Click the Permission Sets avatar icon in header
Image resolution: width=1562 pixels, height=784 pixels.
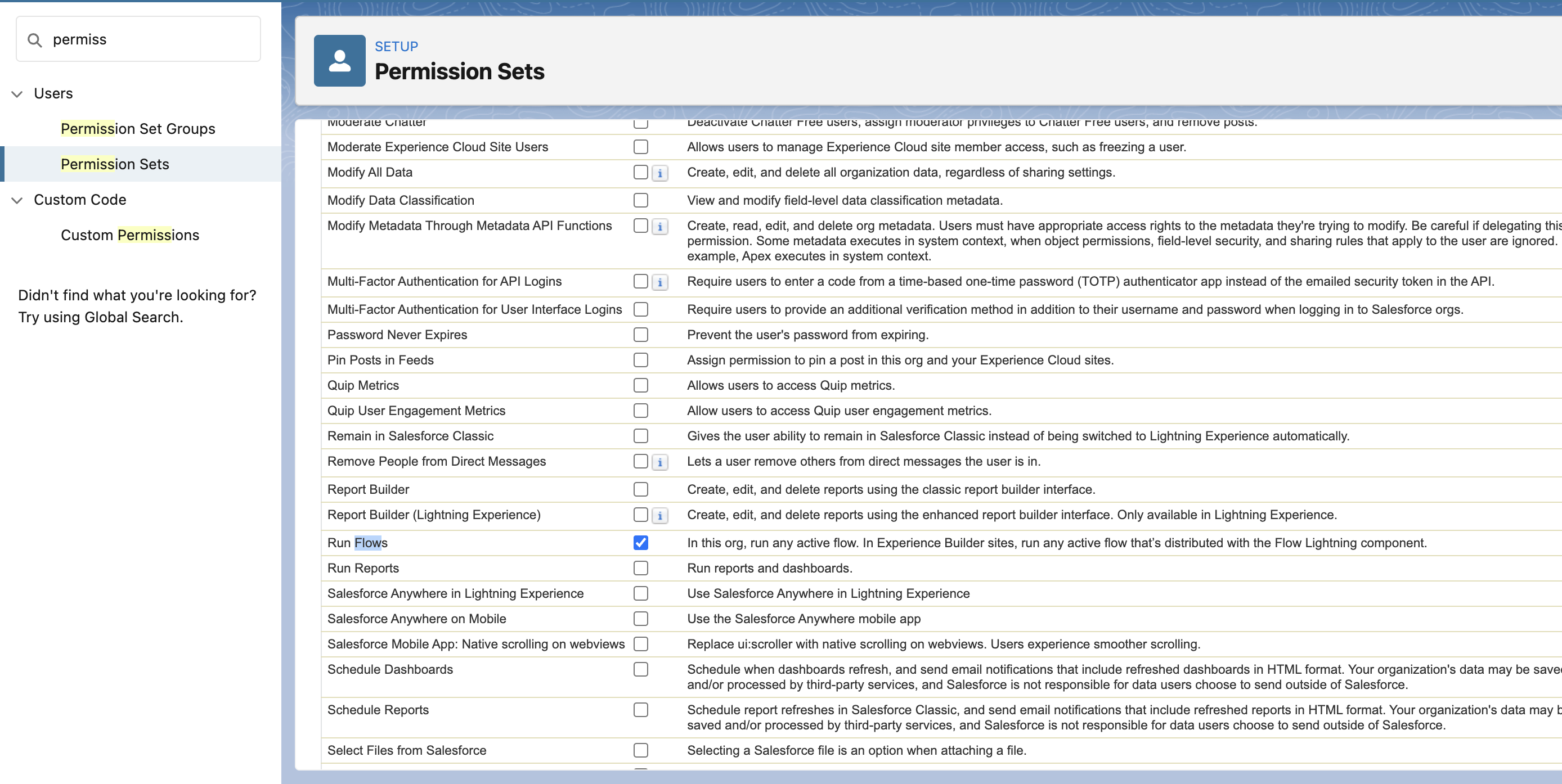pyautogui.click(x=339, y=60)
